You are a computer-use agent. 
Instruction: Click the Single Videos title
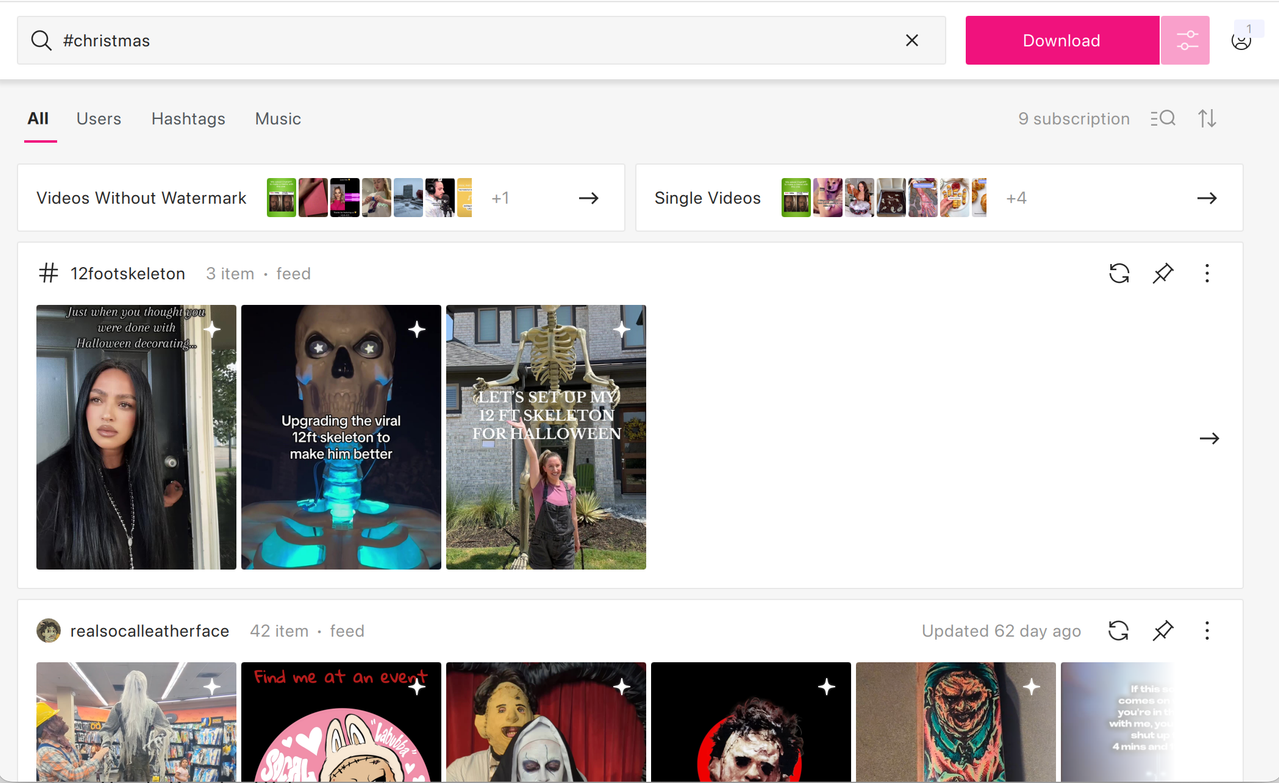tap(707, 198)
